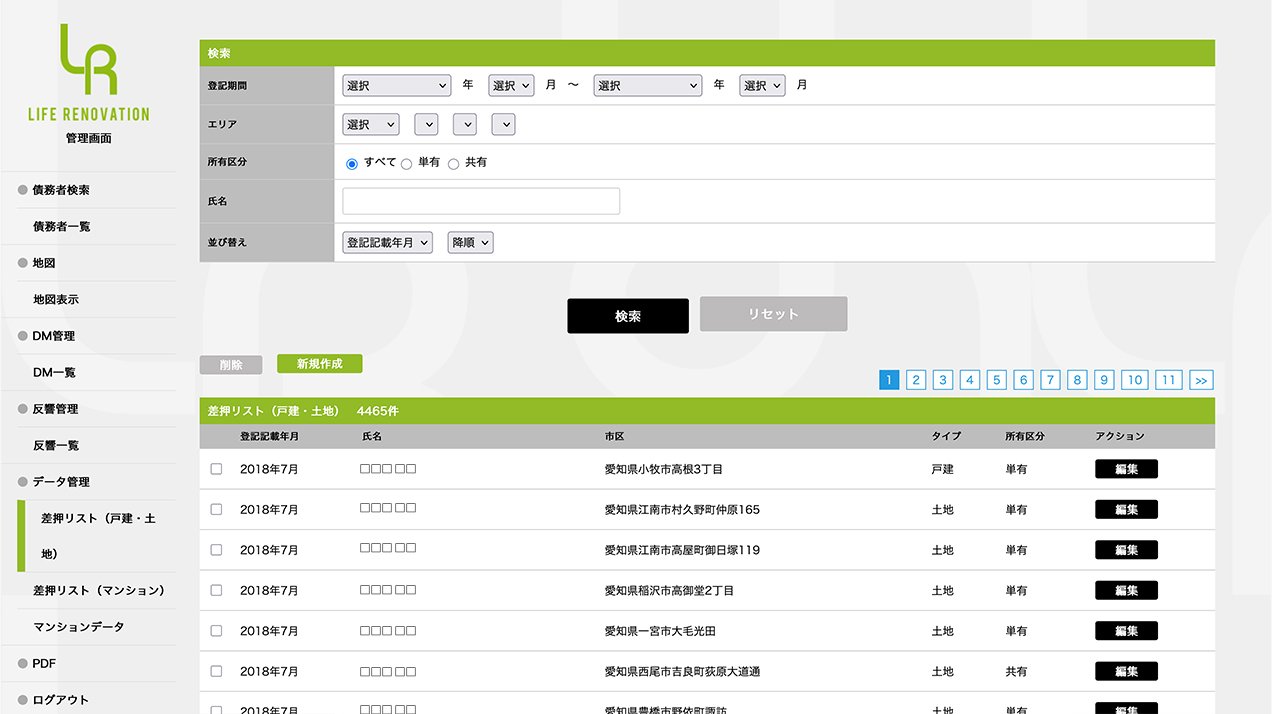This screenshot has height=714, width=1272.
Task: Expand the 登記記載年月 sort field dropdown
Action: point(387,243)
